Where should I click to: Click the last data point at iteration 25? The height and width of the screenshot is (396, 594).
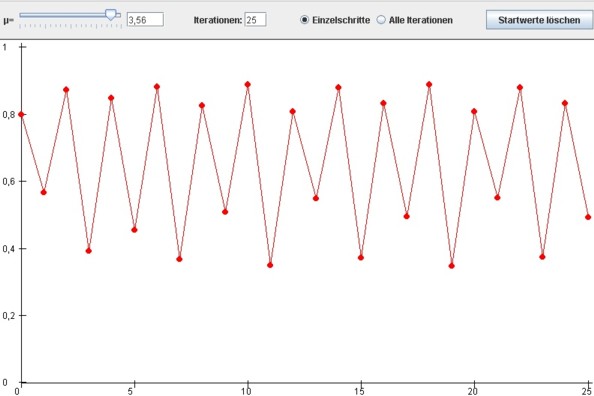coord(588,217)
